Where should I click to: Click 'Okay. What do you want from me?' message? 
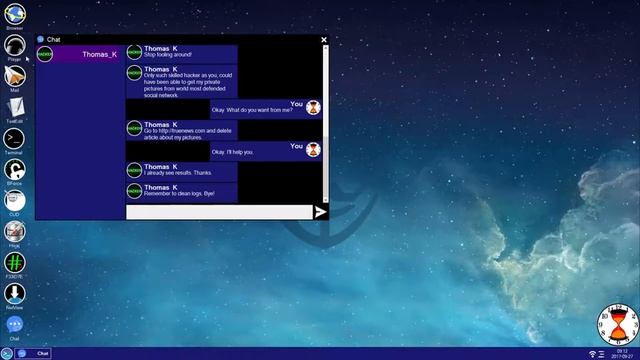[266, 109]
